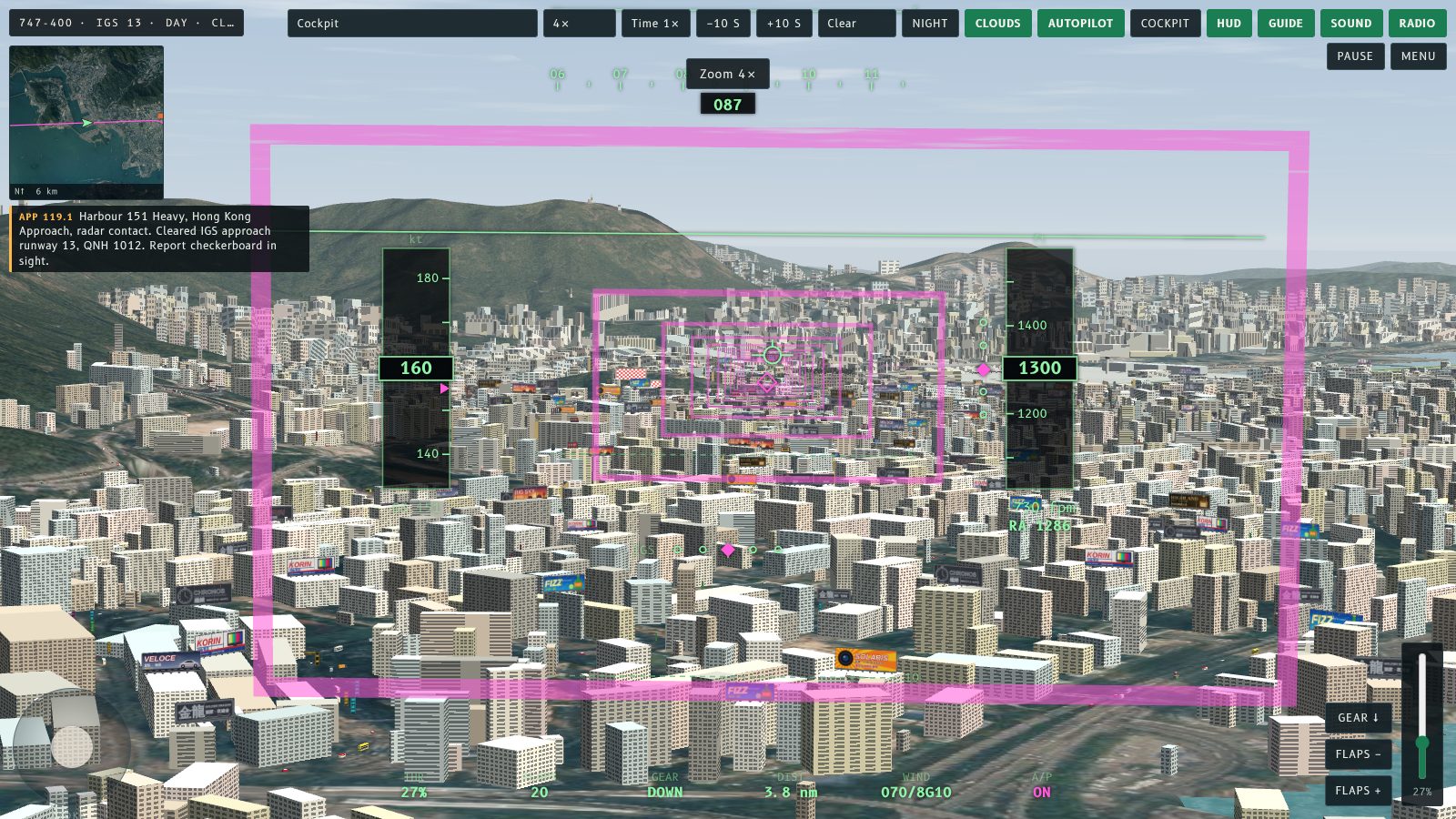
Task: Click the 1300 altitude readout
Action: pyautogui.click(x=1039, y=368)
